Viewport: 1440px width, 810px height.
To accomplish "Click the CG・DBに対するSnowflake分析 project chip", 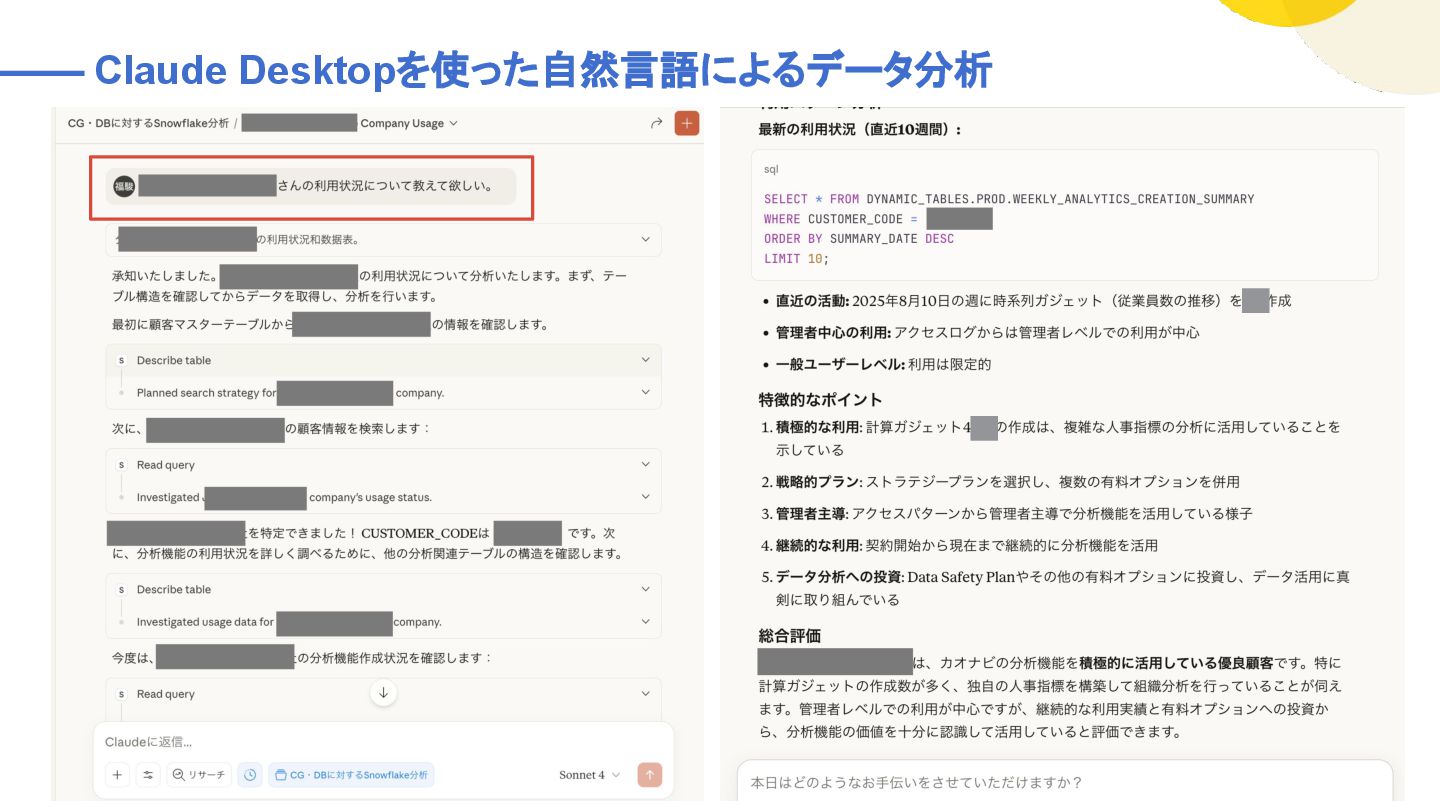I will [351, 775].
